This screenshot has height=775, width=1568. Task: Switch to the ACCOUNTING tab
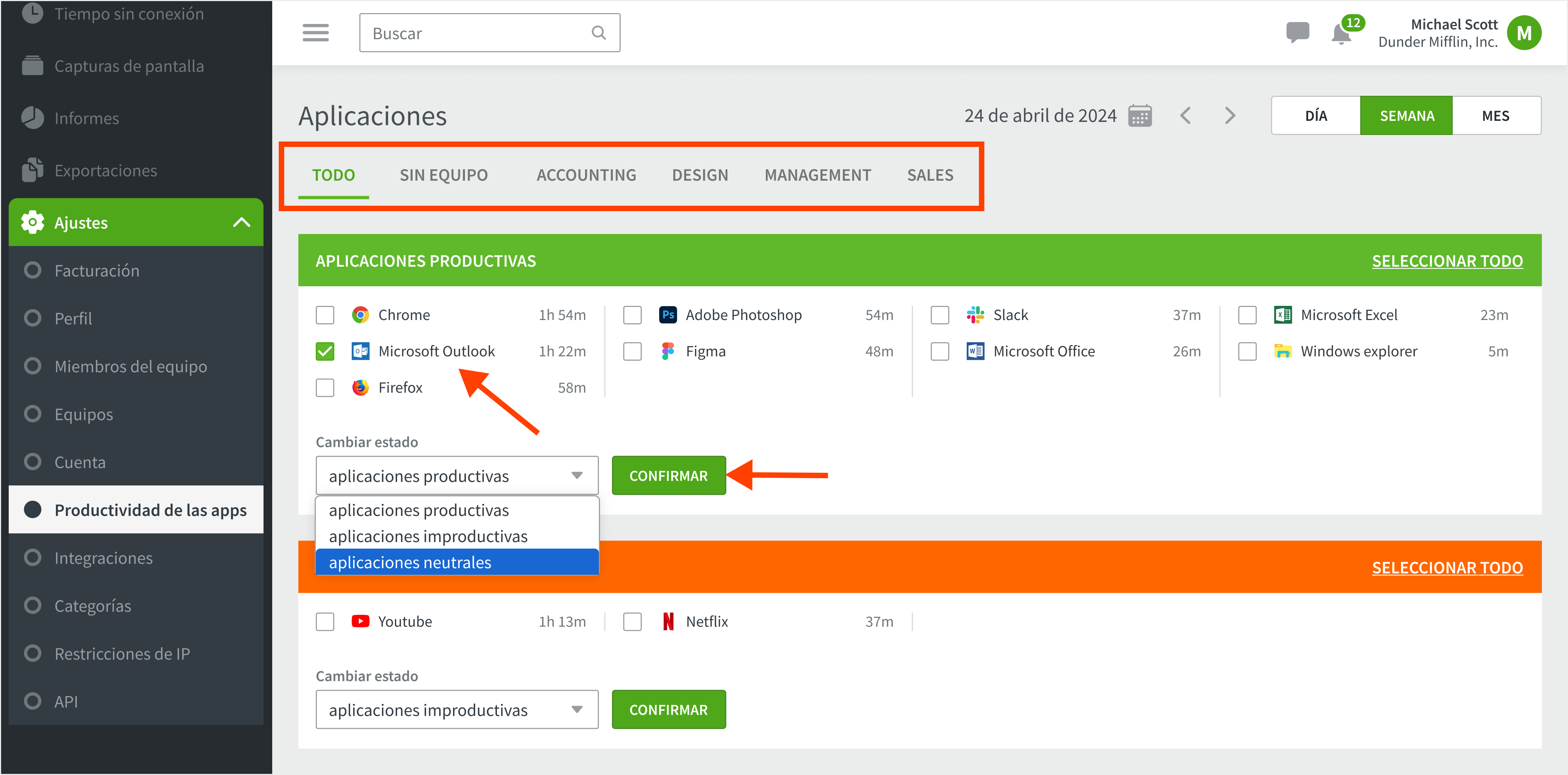[x=586, y=175]
